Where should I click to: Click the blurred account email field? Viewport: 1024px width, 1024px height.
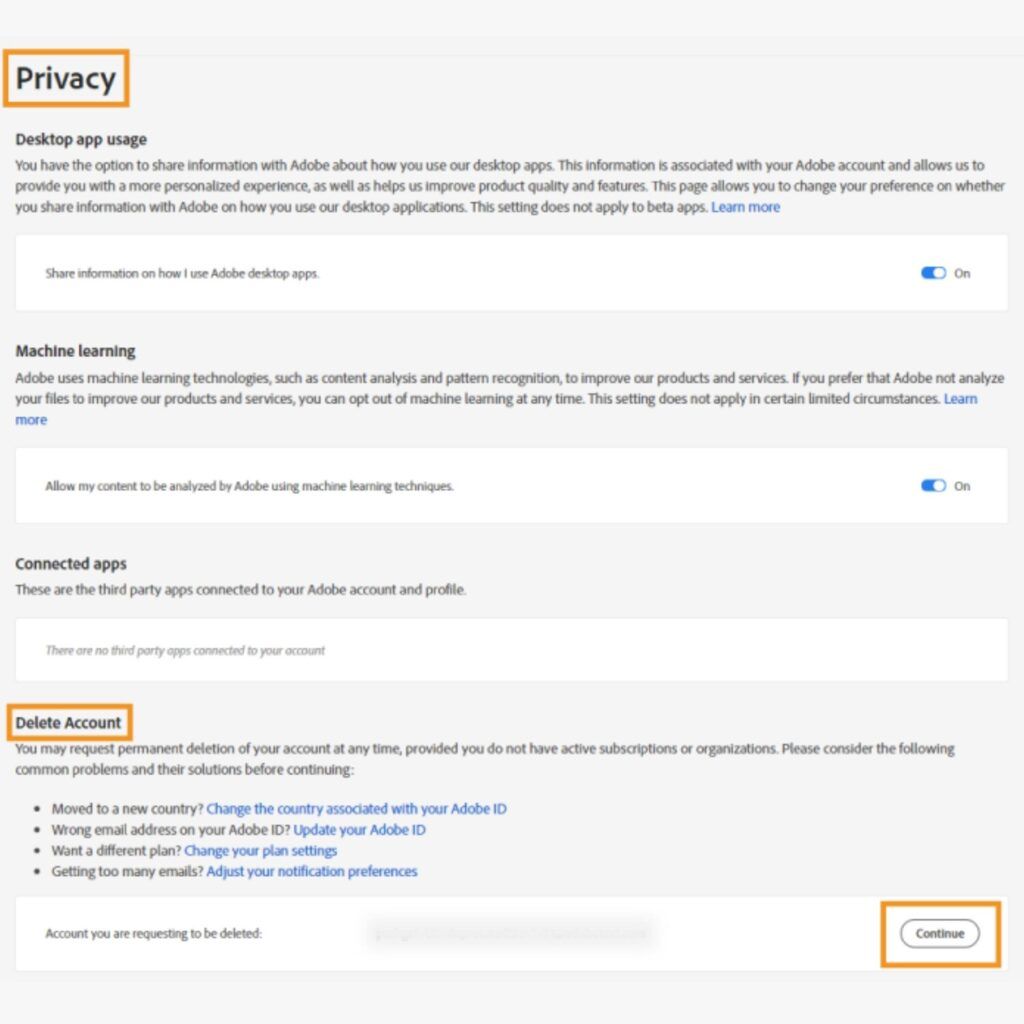pos(511,933)
